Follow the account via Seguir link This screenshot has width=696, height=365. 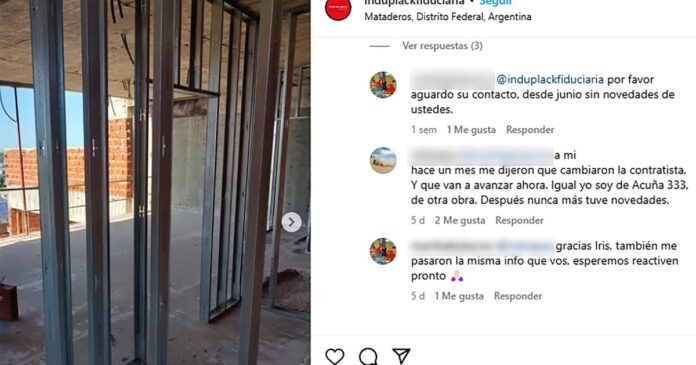(495, 3)
